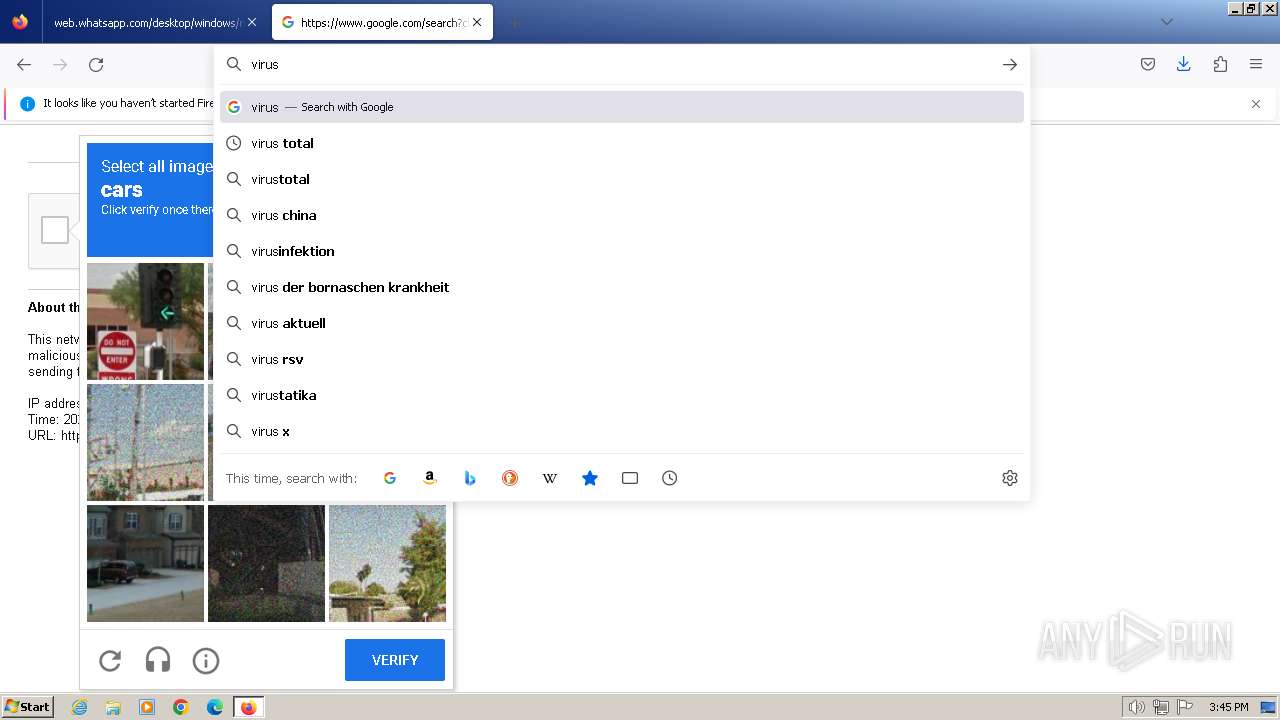1280x720 pixels.
Task: Select 'virus — Search with Google' suggestion
Action: (x=622, y=107)
